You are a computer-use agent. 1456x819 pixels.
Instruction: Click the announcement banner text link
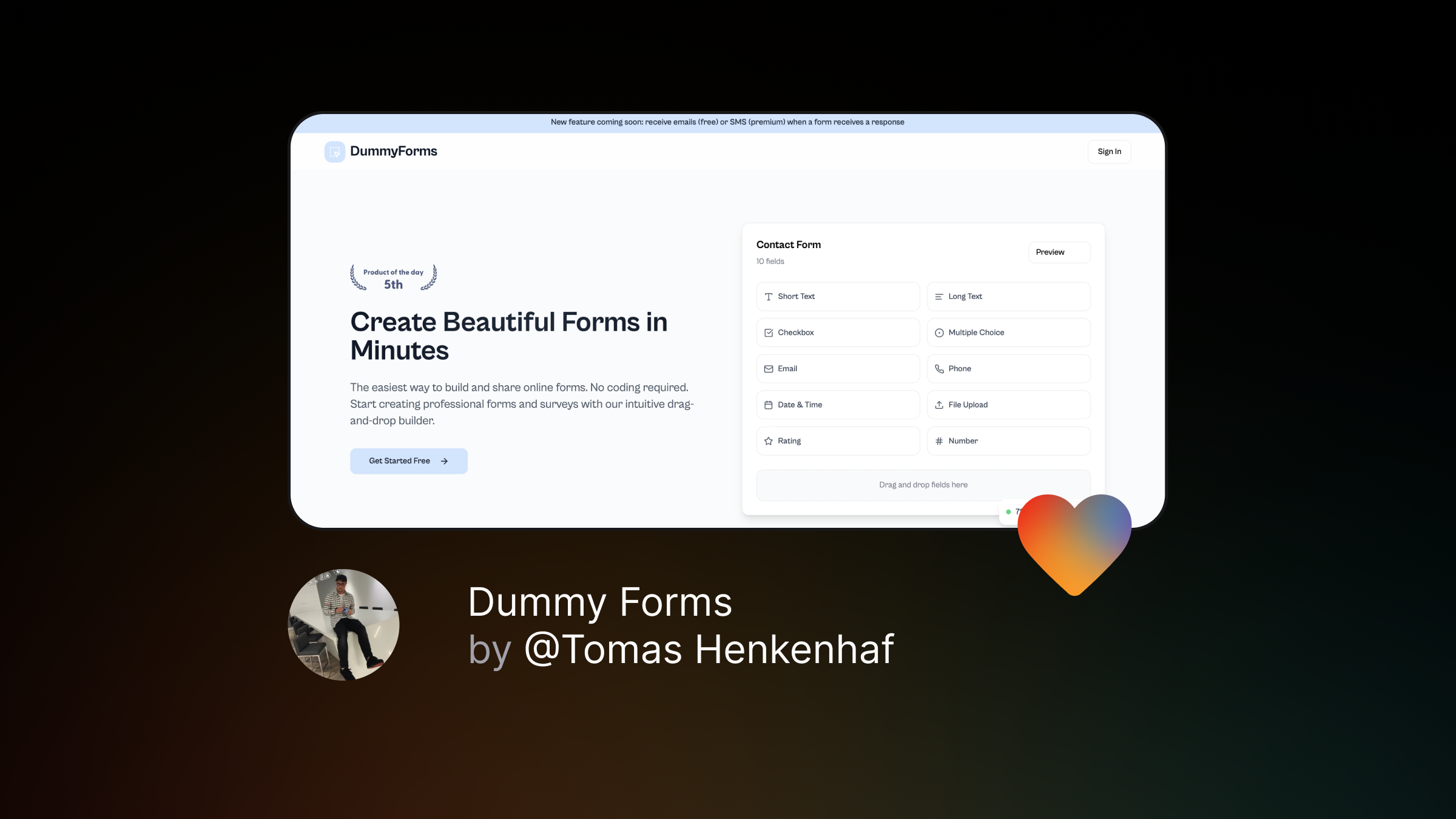(727, 122)
